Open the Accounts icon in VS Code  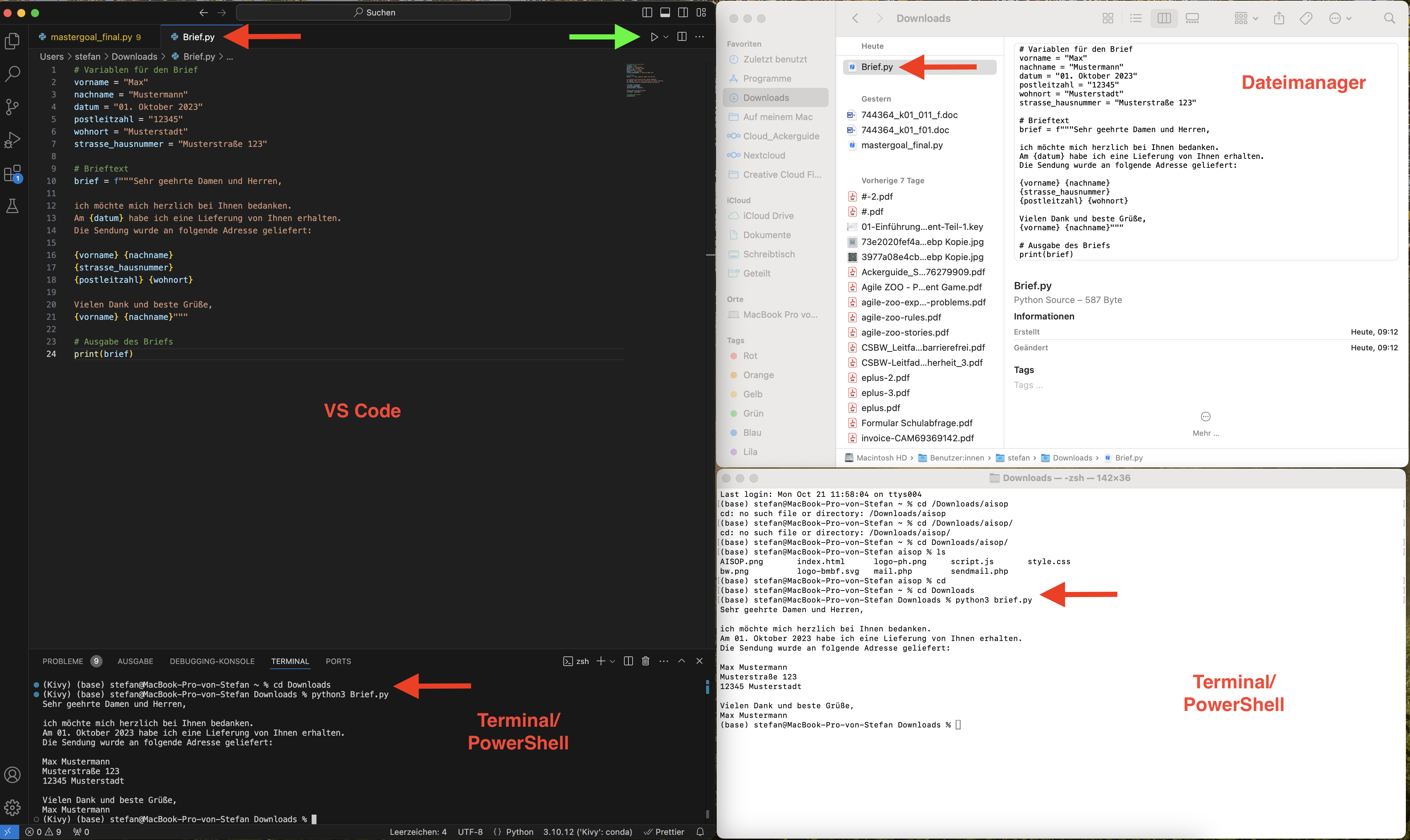[12, 775]
